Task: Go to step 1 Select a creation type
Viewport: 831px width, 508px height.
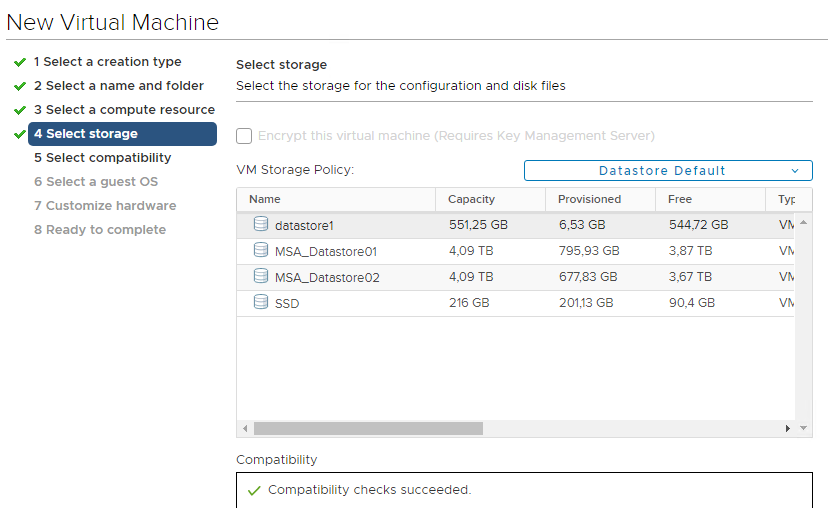Action: [108, 61]
